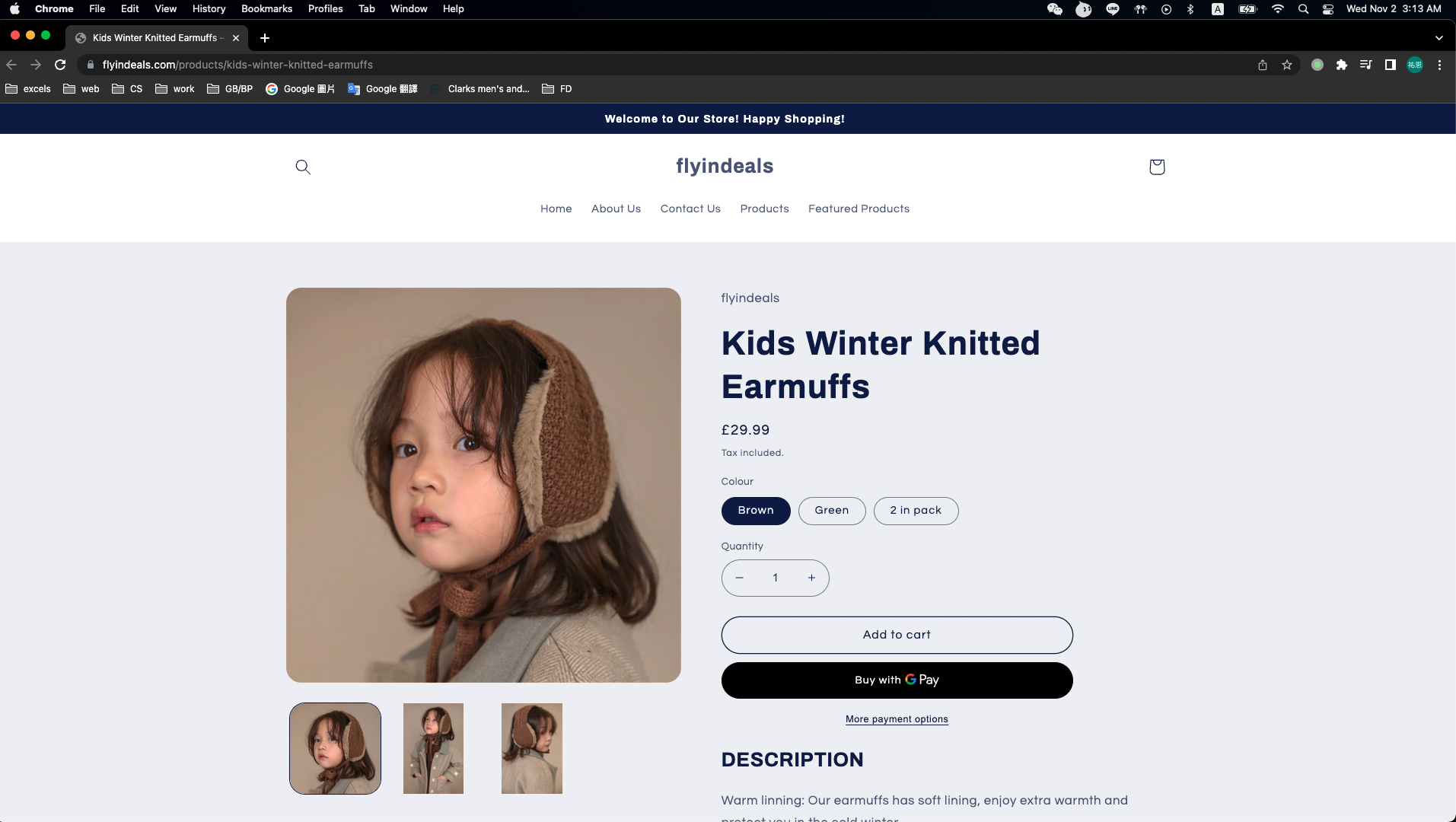Open the excels bookmarks folder
This screenshot has height=822, width=1456.
(x=28, y=89)
